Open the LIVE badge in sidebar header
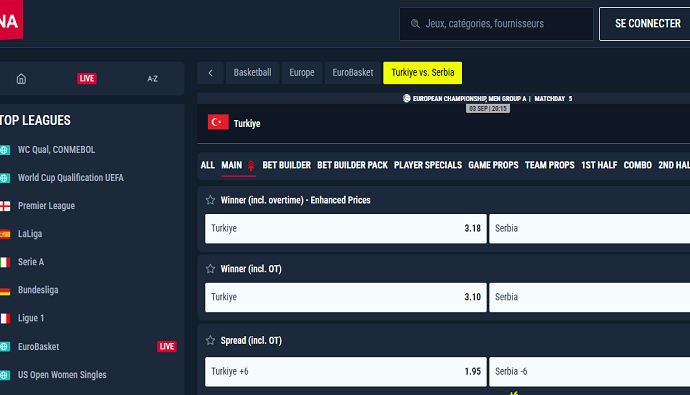This screenshot has width=690, height=395. [x=87, y=78]
